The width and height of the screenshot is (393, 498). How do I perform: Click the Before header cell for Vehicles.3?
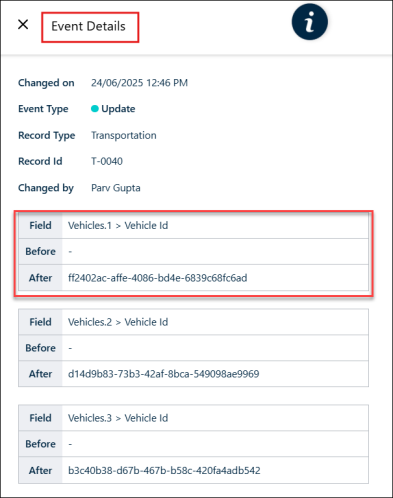pos(40,444)
